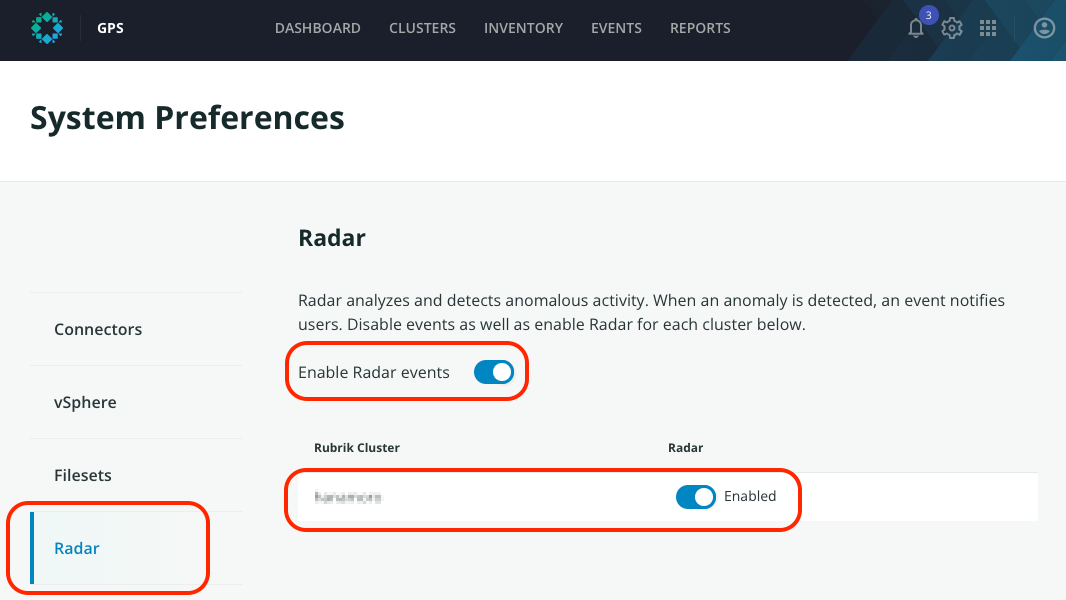This screenshot has height=600, width=1066.
Task: Navigate to Inventory
Action: click(x=523, y=28)
